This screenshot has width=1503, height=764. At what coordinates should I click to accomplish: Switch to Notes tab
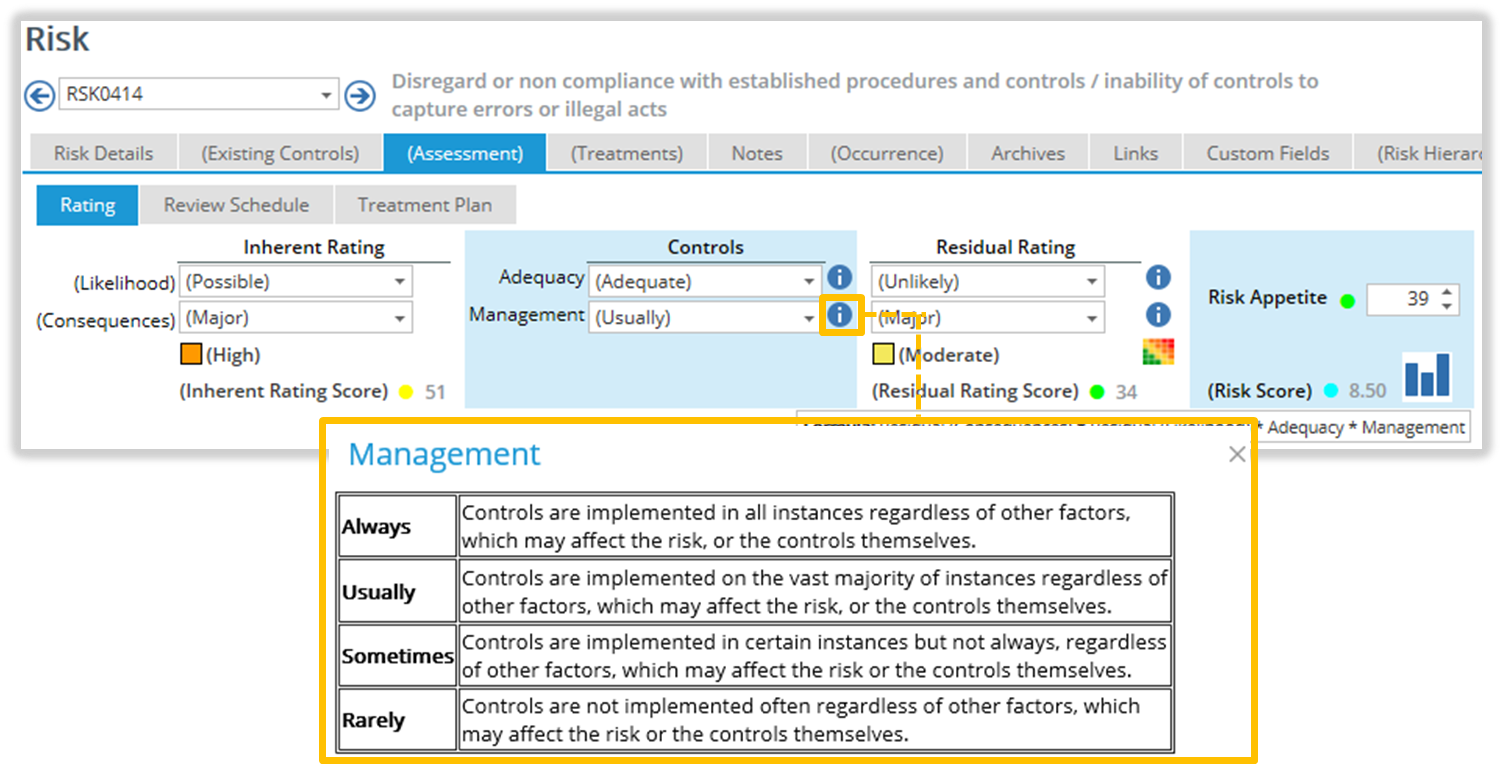pyautogui.click(x=757, y=153)
